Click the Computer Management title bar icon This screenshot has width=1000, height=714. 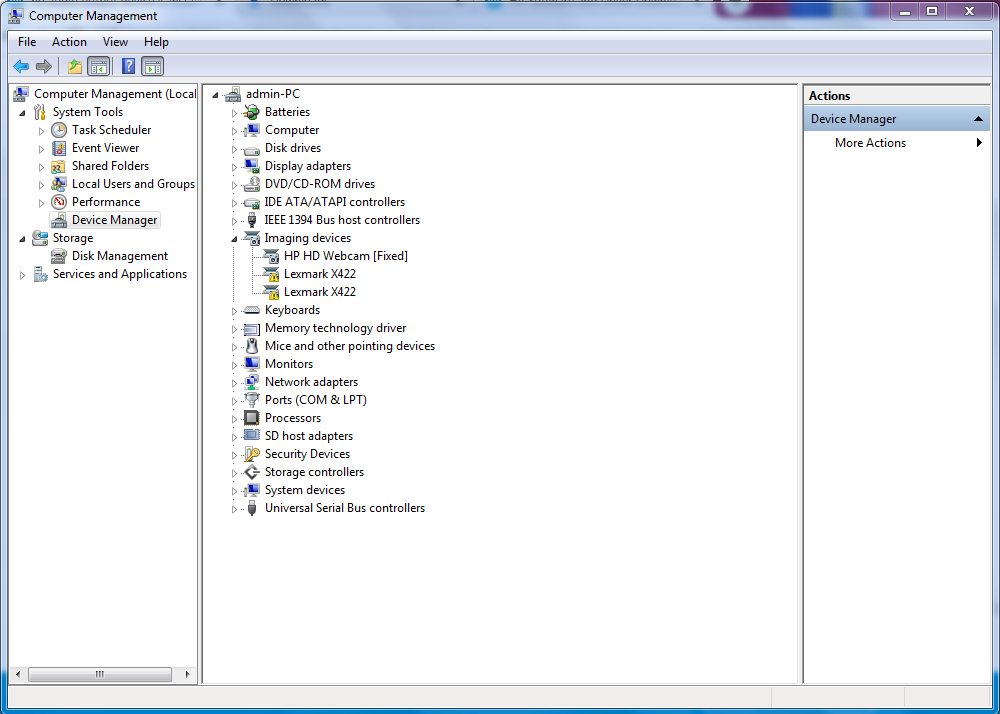tap(14, 15)
